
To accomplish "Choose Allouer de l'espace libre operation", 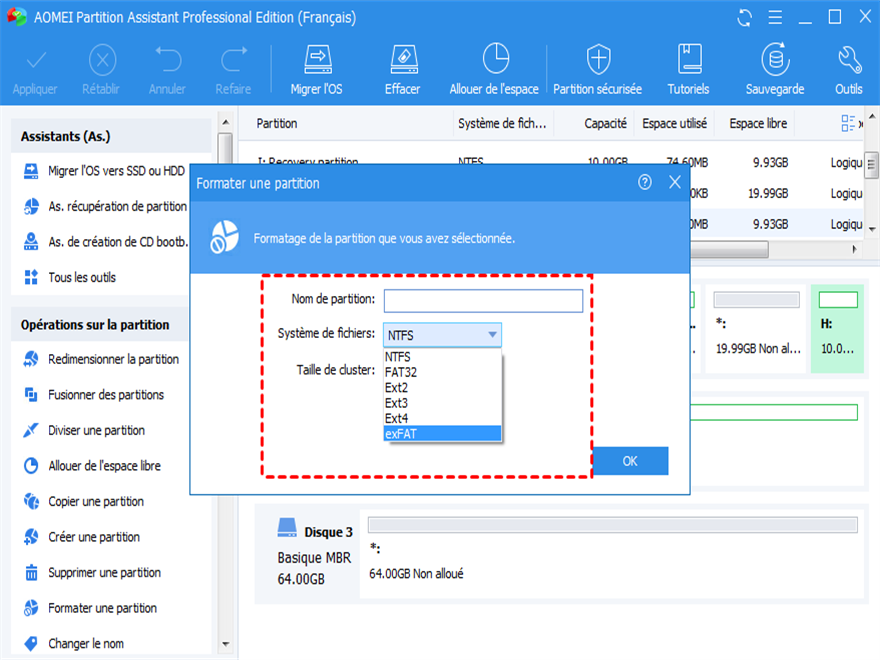I will pyautogui.click(x=92, y=466).
